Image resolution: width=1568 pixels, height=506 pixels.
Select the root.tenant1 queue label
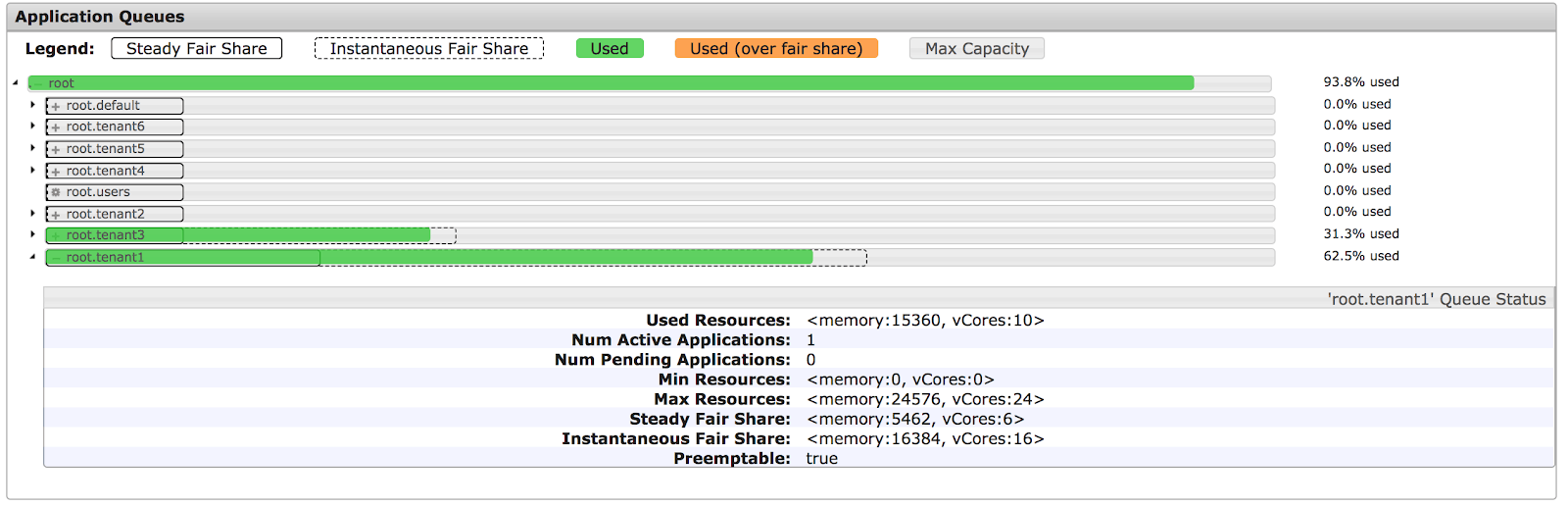click(x=105, y=257)
